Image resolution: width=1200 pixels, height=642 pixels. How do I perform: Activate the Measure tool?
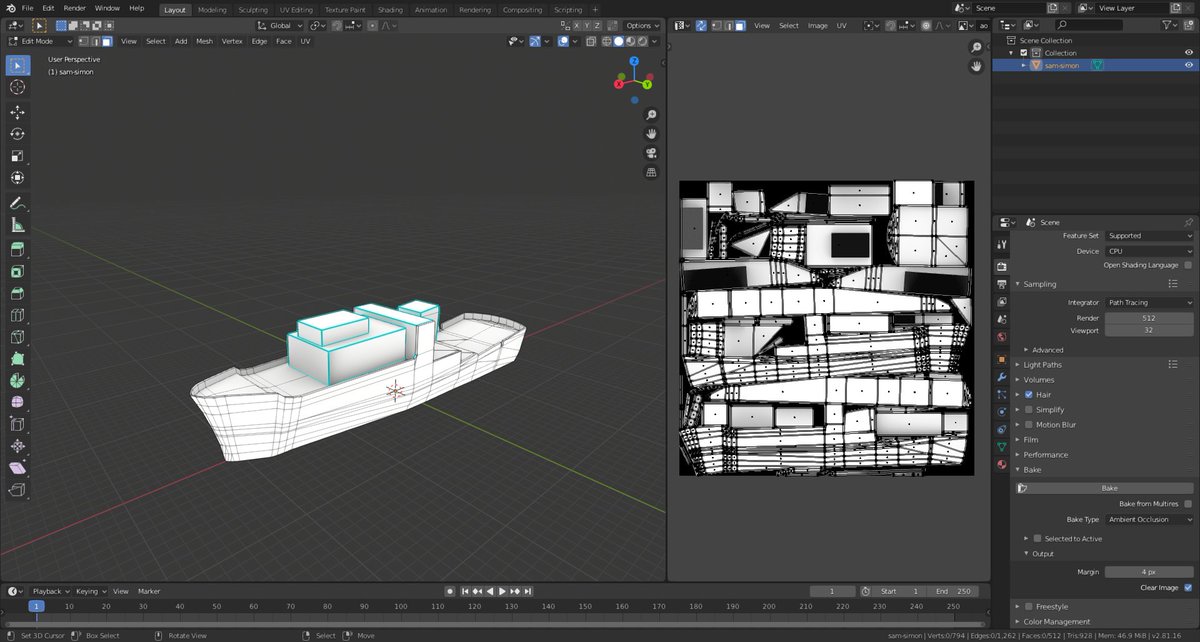(17, 225)
